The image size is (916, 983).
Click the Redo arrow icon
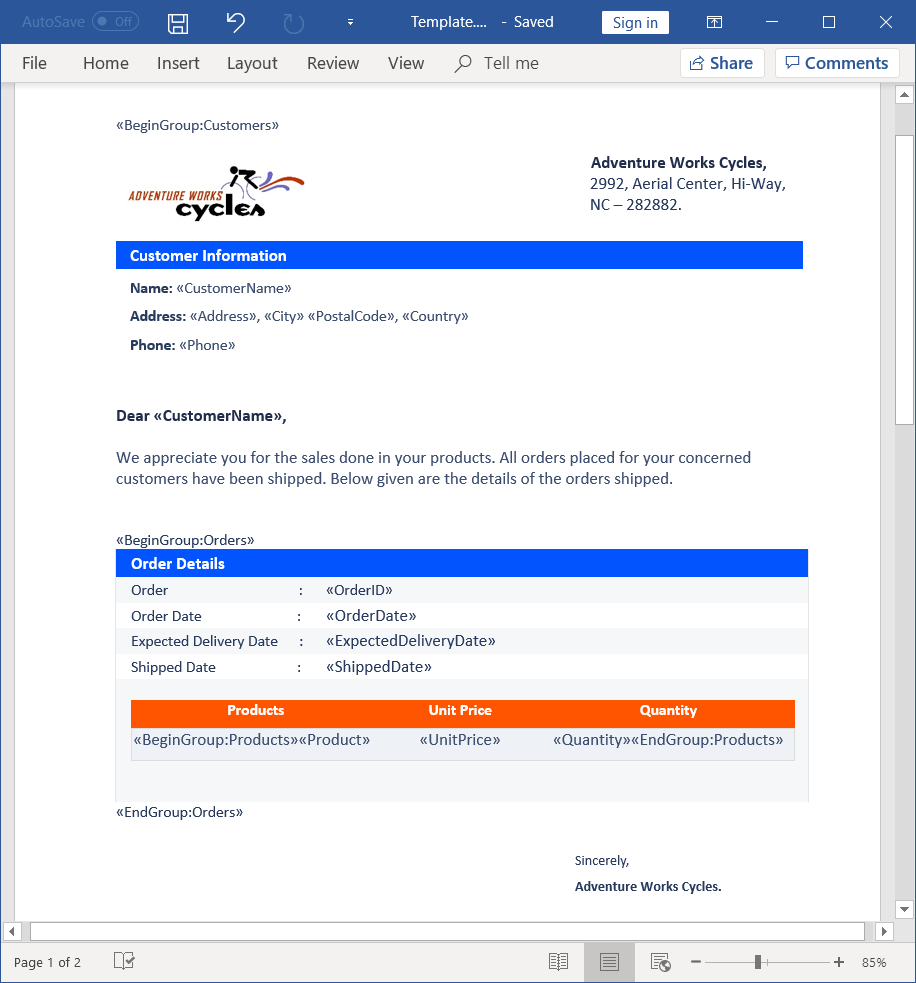(293, 23)
